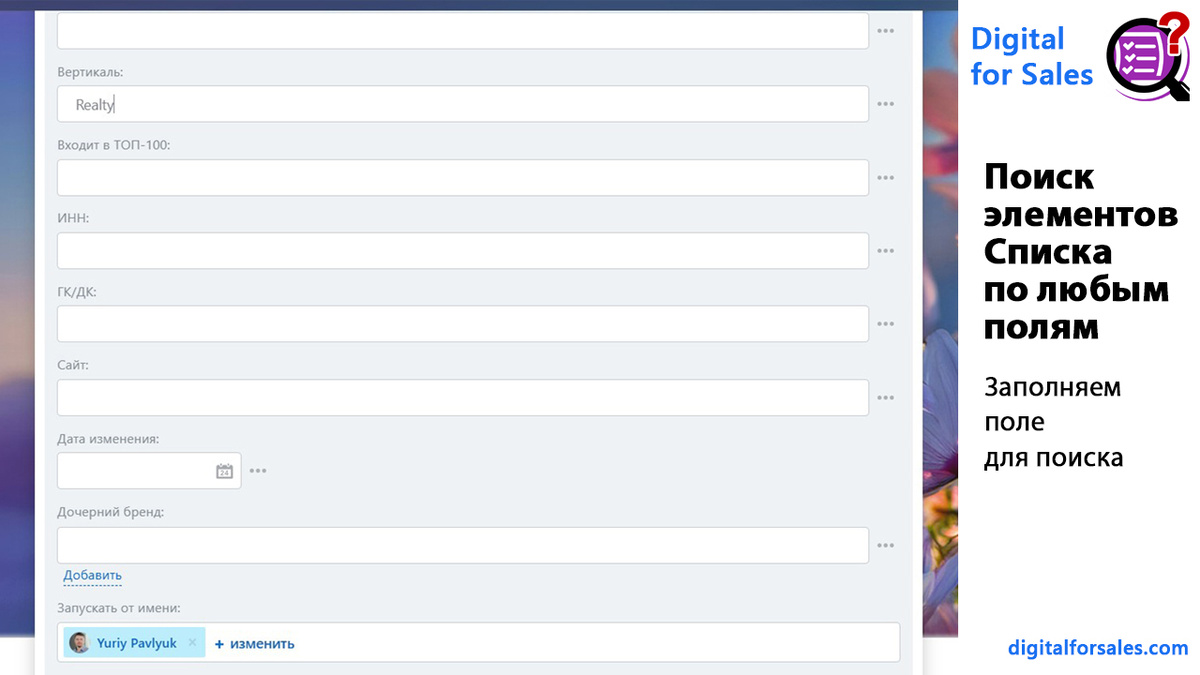Focus the Дата изменения date field
Viewport: 1200px width, 675px height.
pyautogui.click(x=149, y=471)
